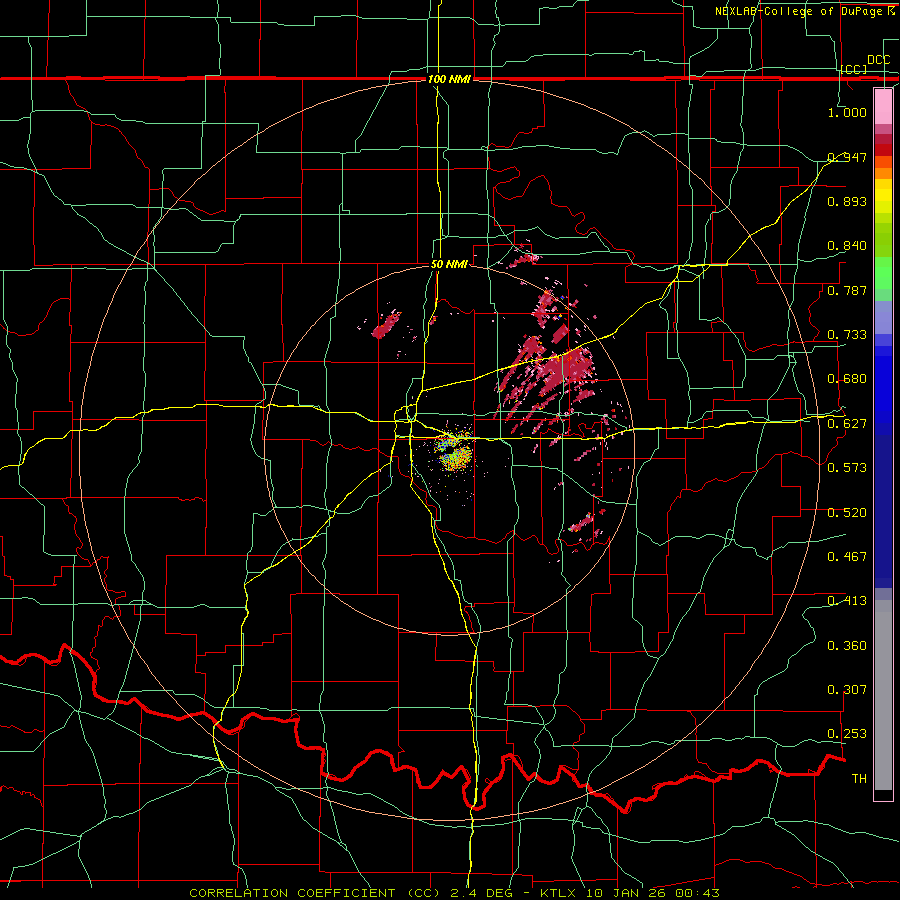900x900 pixels.
Task: Select the 0.573 scale value
Action: point(847,468)
